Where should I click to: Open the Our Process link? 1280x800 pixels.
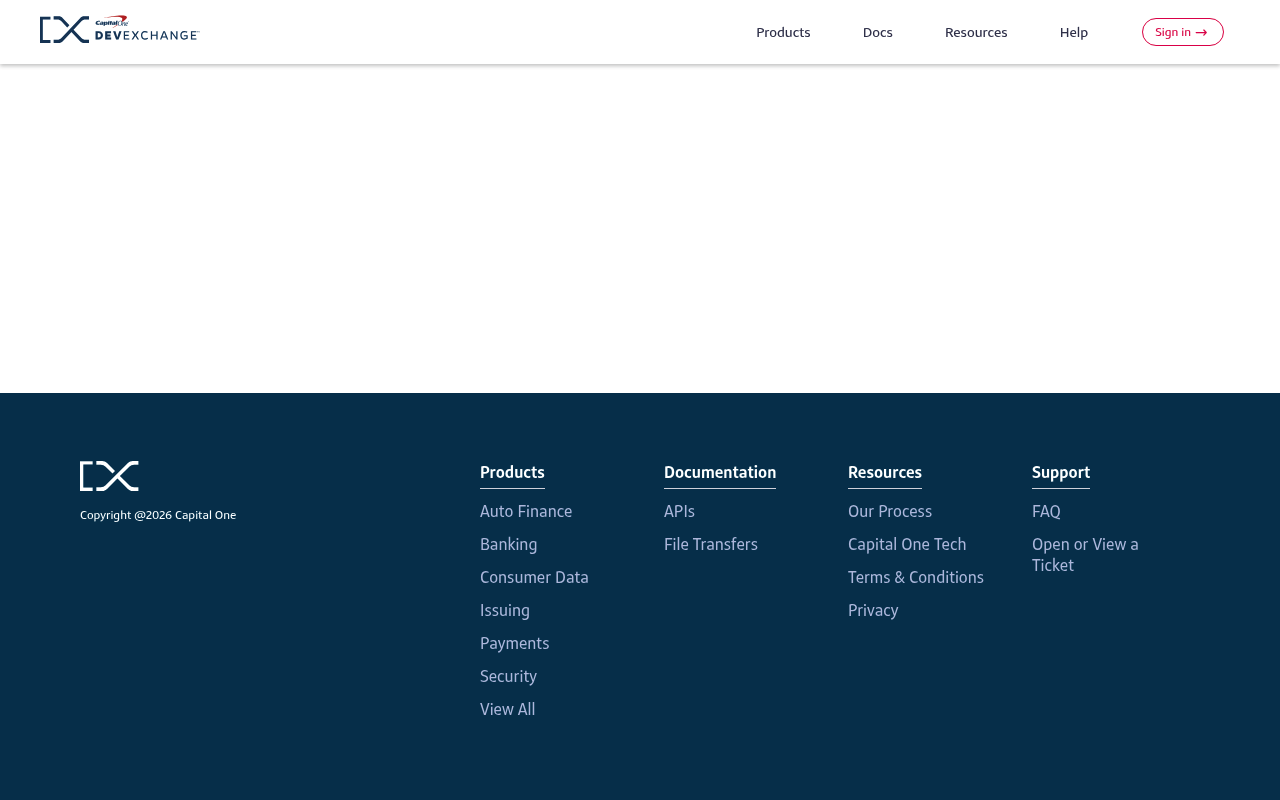tap(890, 511)
